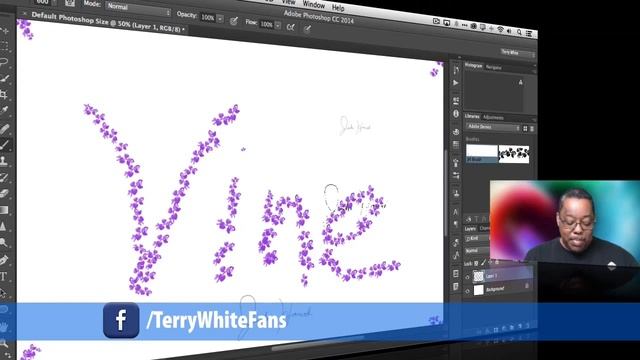Select the Horizontal Type tool

[3, 276]
